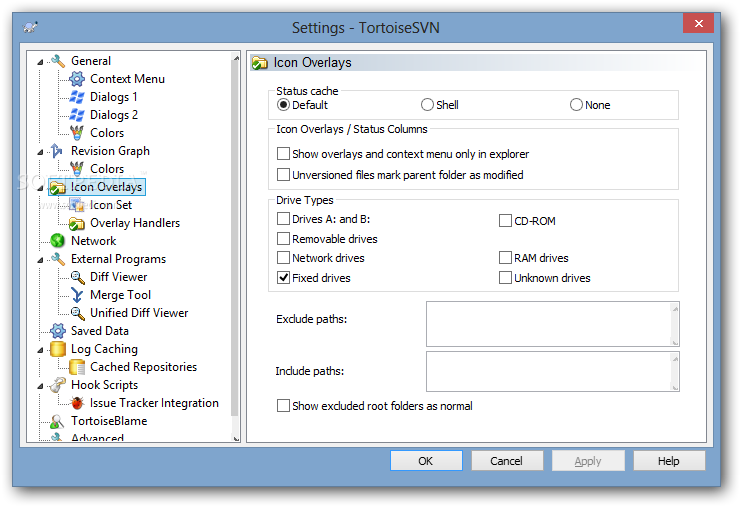
Task: Open the Network settings page
Action: click(94, 241)
